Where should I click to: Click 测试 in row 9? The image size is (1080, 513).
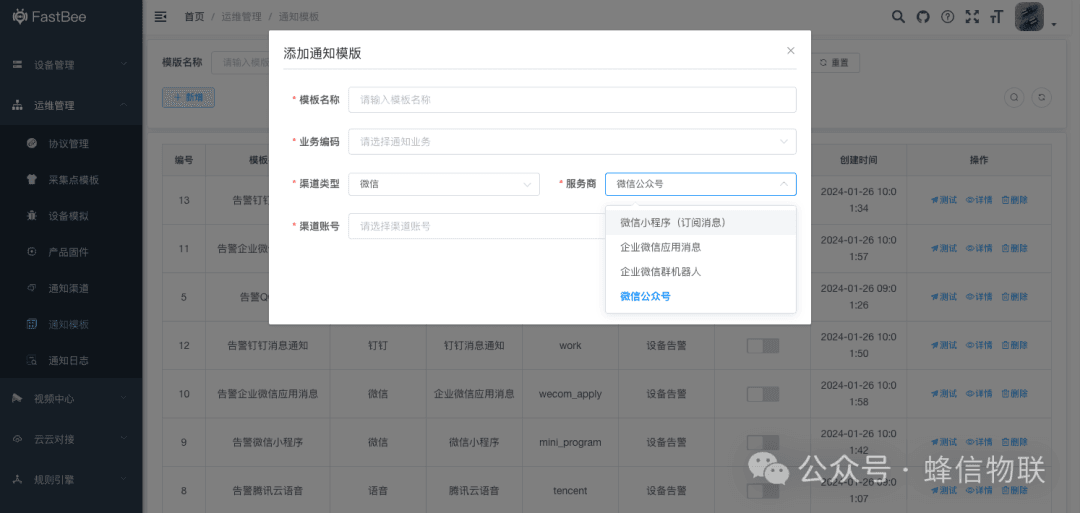pyautogui.click(x=944, y=442)
